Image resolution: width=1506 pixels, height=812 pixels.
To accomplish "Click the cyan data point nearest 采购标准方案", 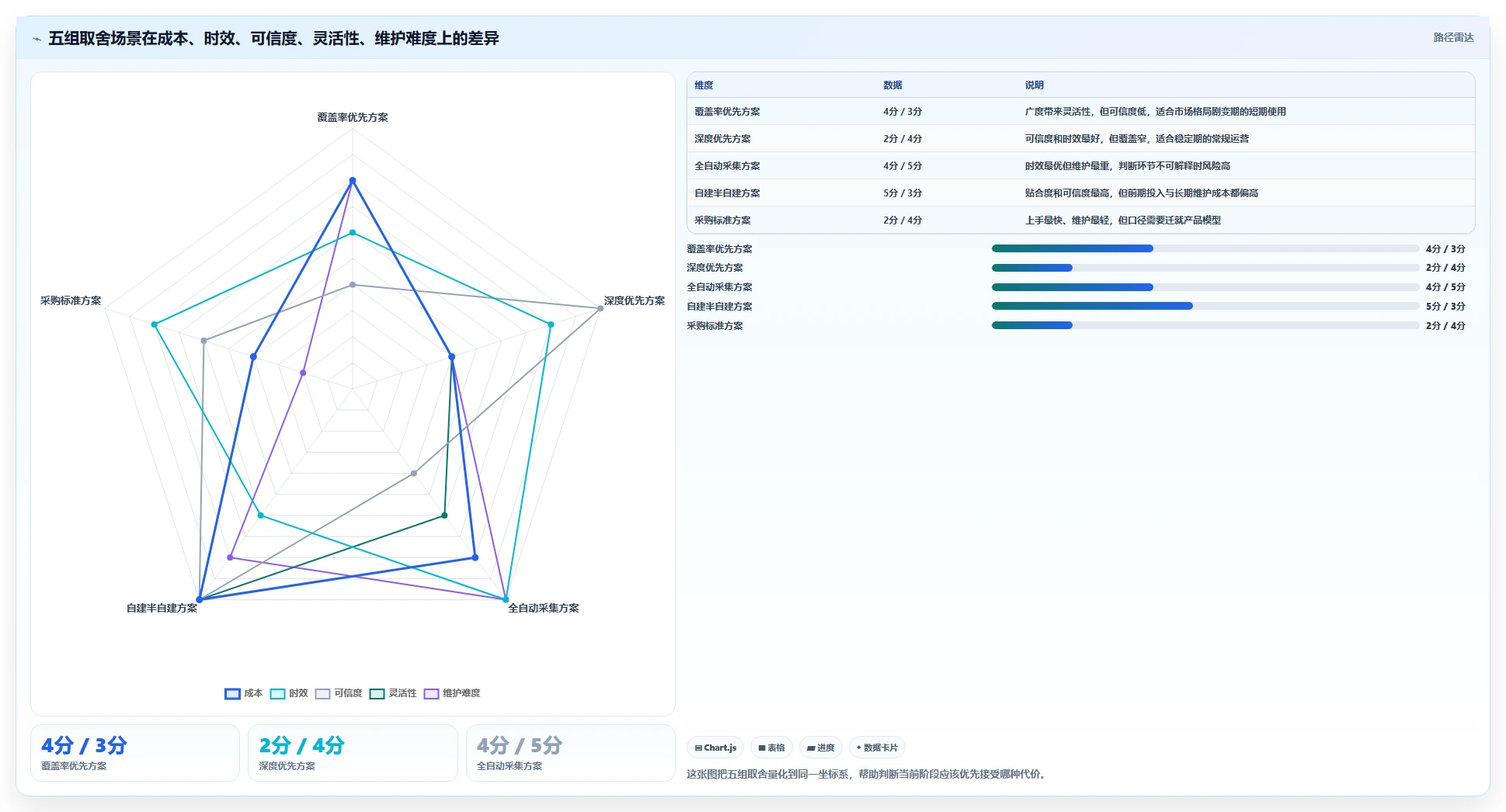I will 155,324.
